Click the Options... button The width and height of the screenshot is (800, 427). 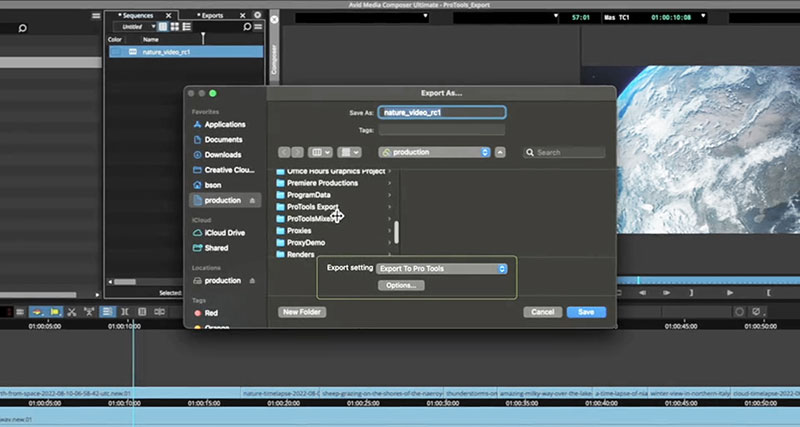click(x=401, y=286)
